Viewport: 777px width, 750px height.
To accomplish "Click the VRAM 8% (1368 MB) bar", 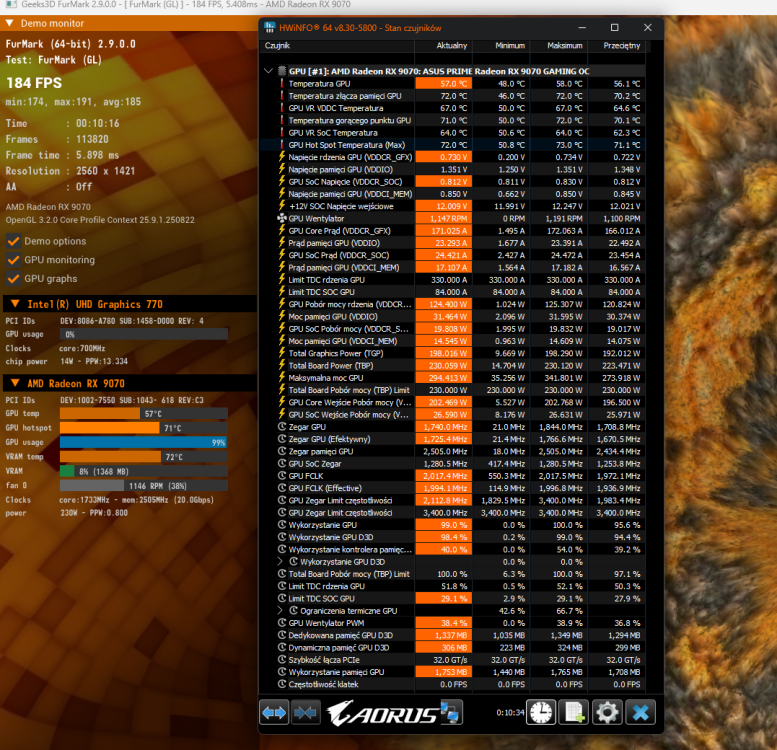I will point(144,471).
